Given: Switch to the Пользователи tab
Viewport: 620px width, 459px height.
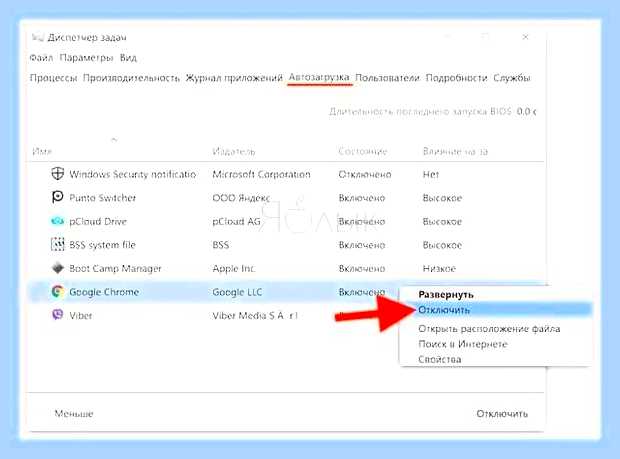Looking at the screenshot, I should click(387, 78).
